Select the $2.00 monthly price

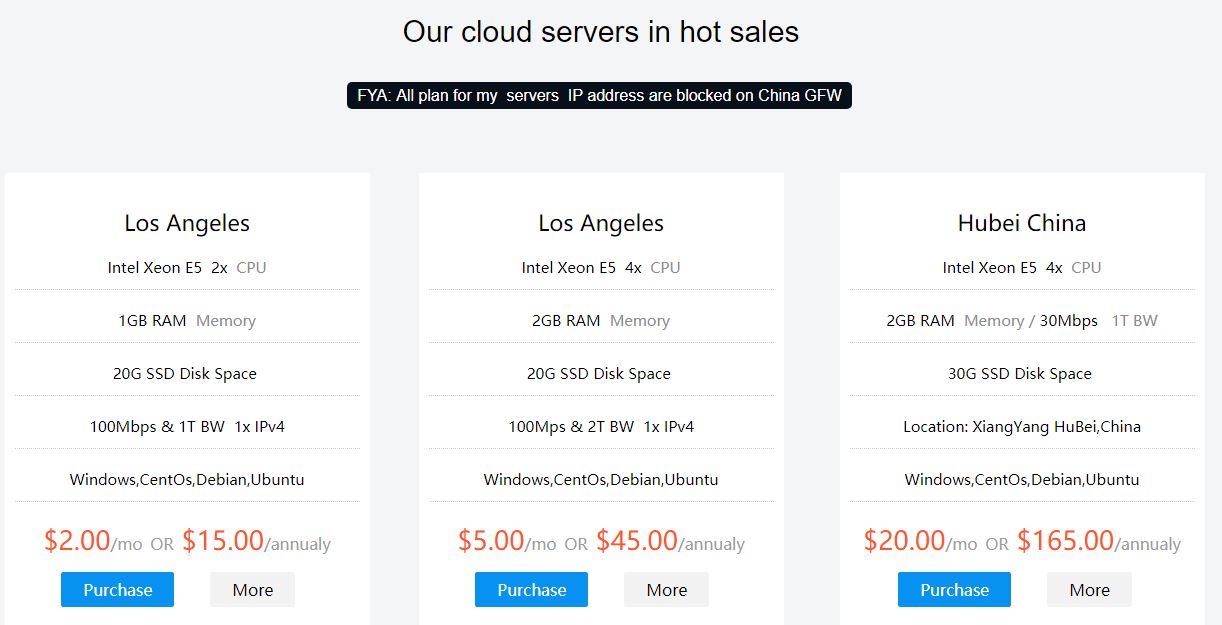pyautogui.click(x=77, y=541)
